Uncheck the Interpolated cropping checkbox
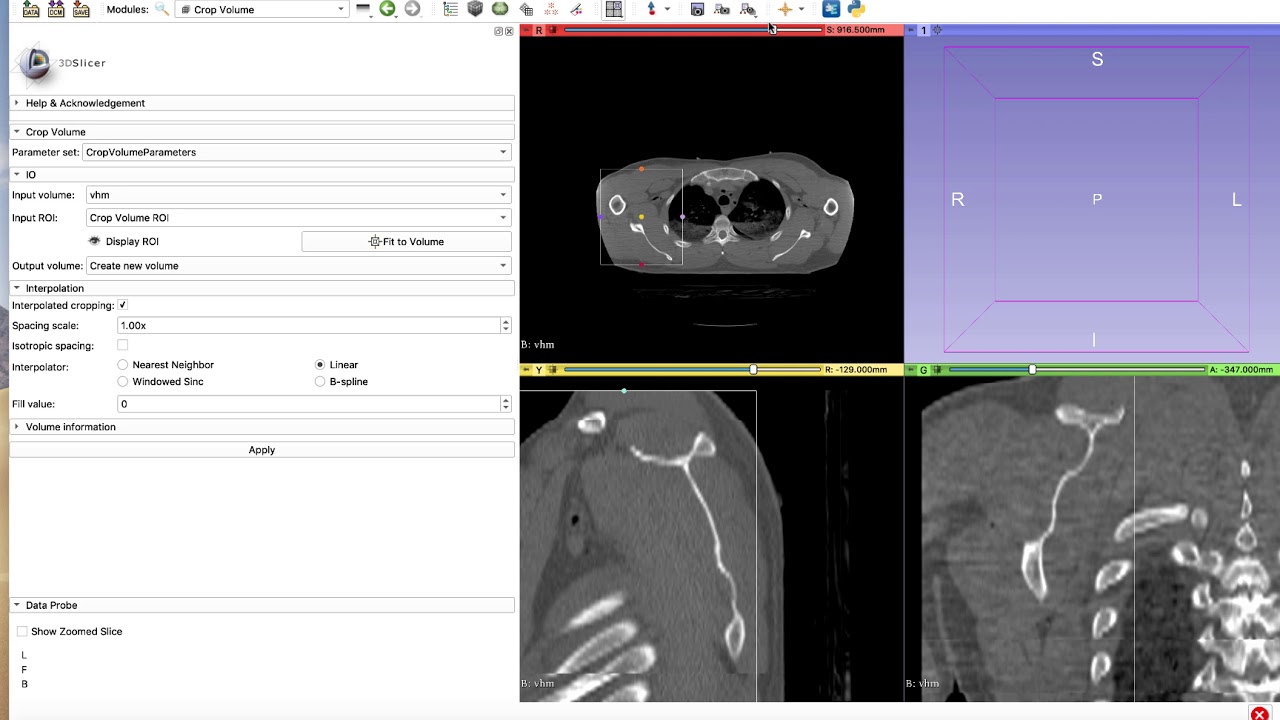The height and width of the screenshot is (720, 1280). click(123, 305)
